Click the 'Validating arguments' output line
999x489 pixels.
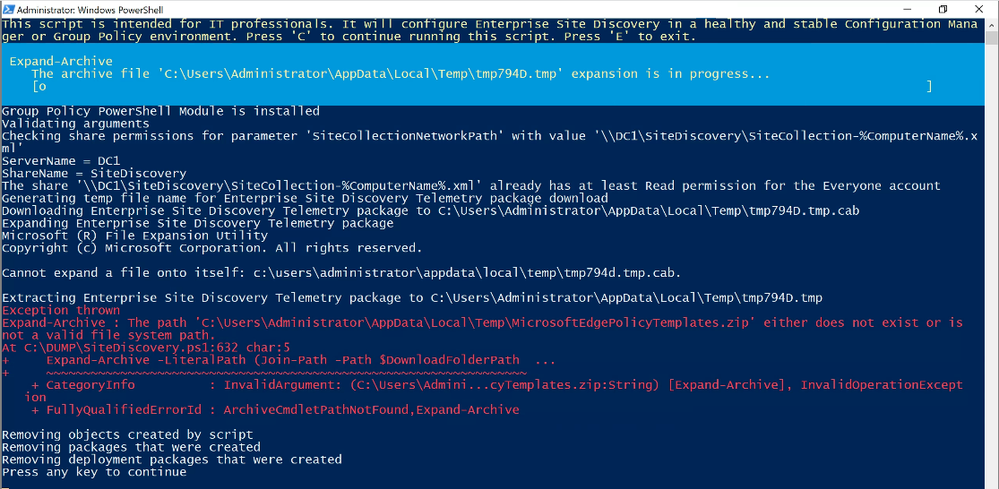point(75,124)
